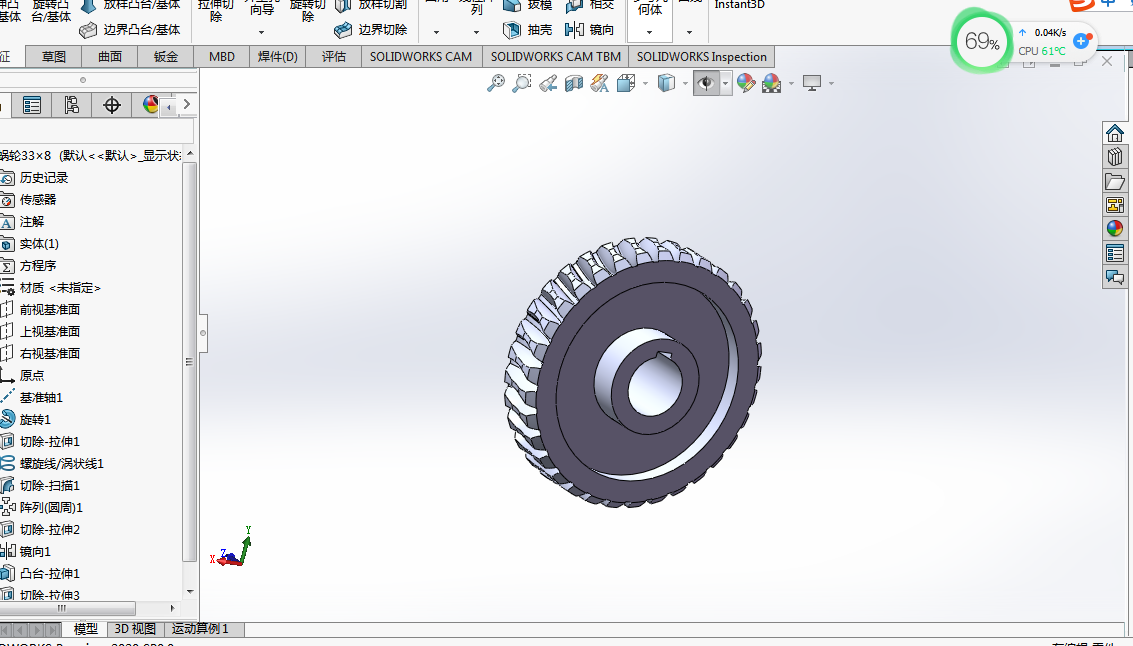The height and width of the screenshot is (646, 1133).
Task: Select 螺旋线/涡状线1 in the feature tree
Action: pyautogui.click(x=61, y=464)
